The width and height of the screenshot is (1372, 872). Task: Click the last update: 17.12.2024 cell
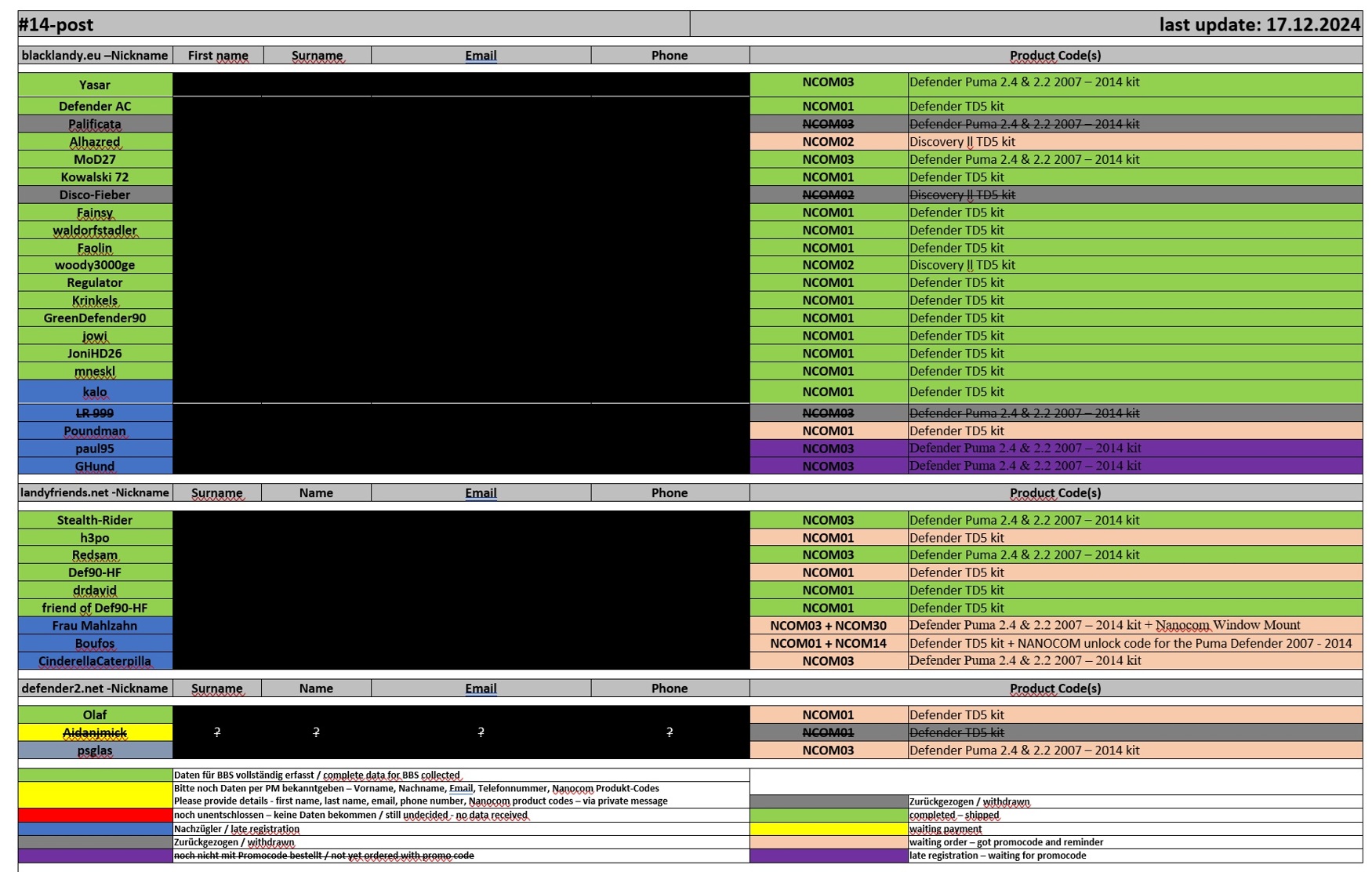[1026, 24]
